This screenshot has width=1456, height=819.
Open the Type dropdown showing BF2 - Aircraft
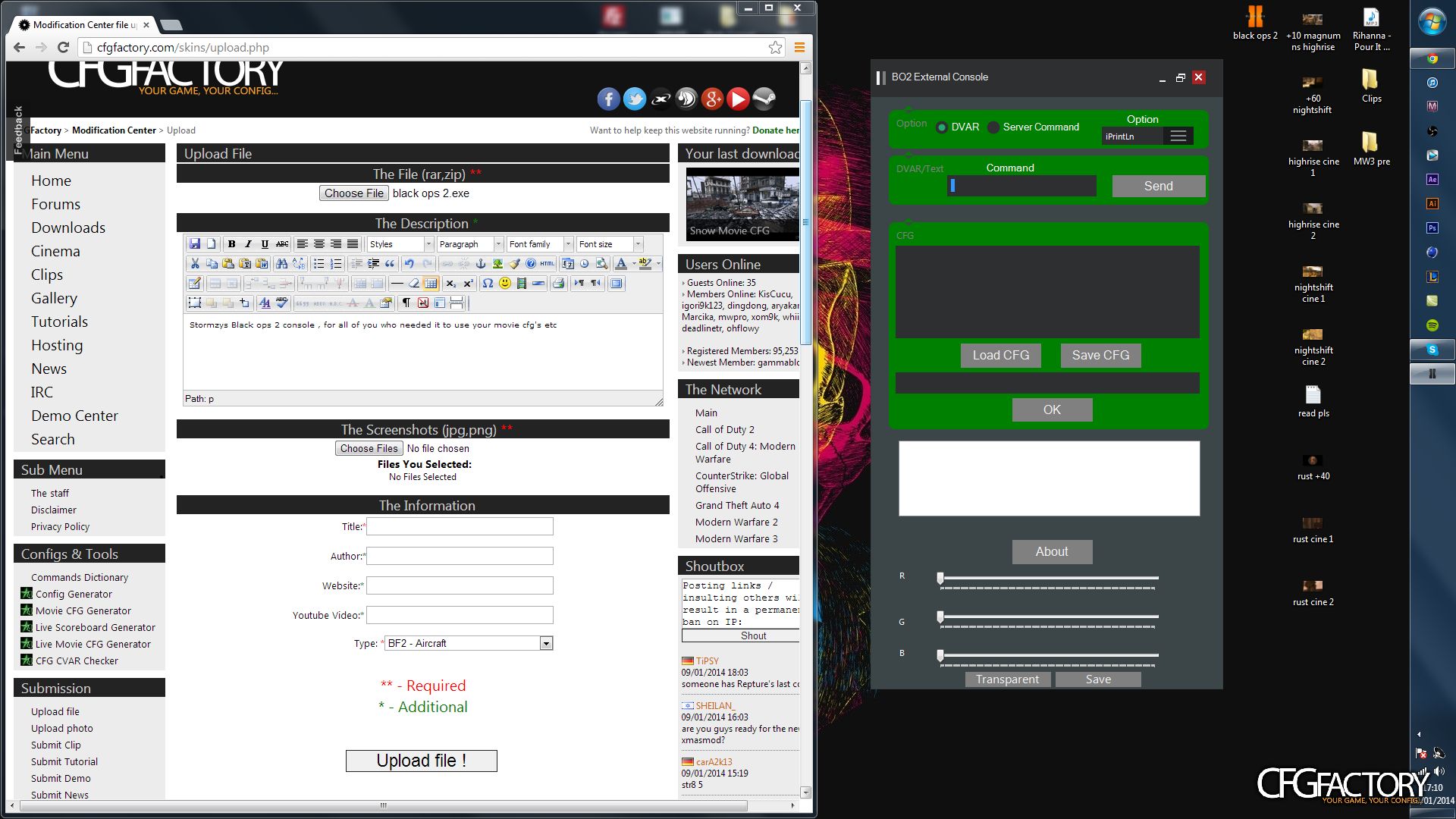coord(469,644)
